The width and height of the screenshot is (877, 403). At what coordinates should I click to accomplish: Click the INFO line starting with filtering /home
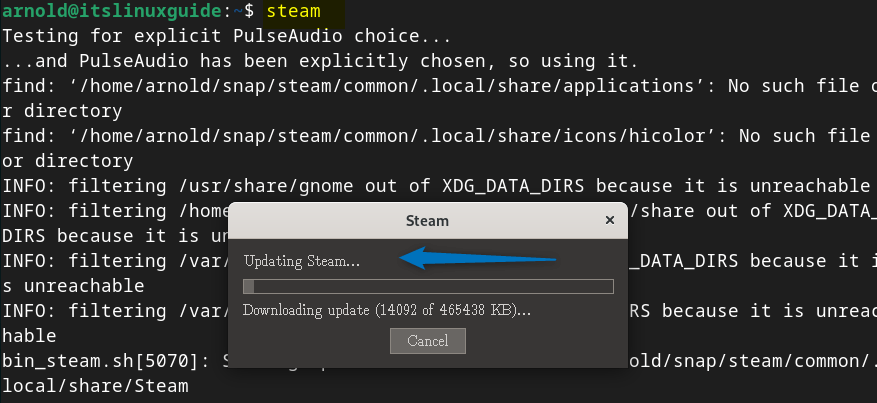click(x=110, y=211)
